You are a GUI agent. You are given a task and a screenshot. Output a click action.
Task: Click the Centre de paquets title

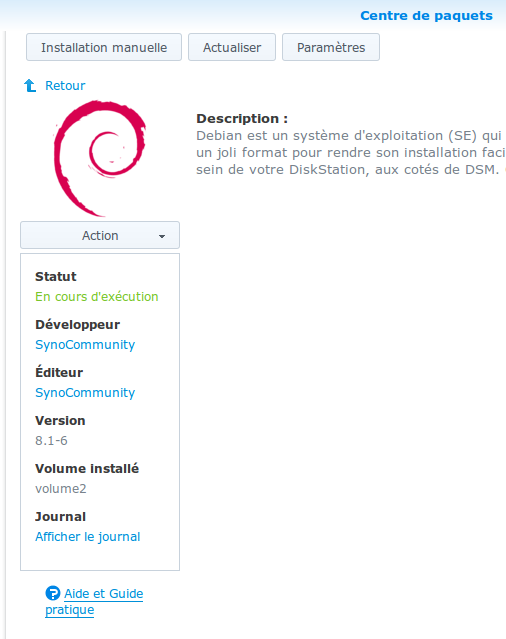[x=426, y=15]
